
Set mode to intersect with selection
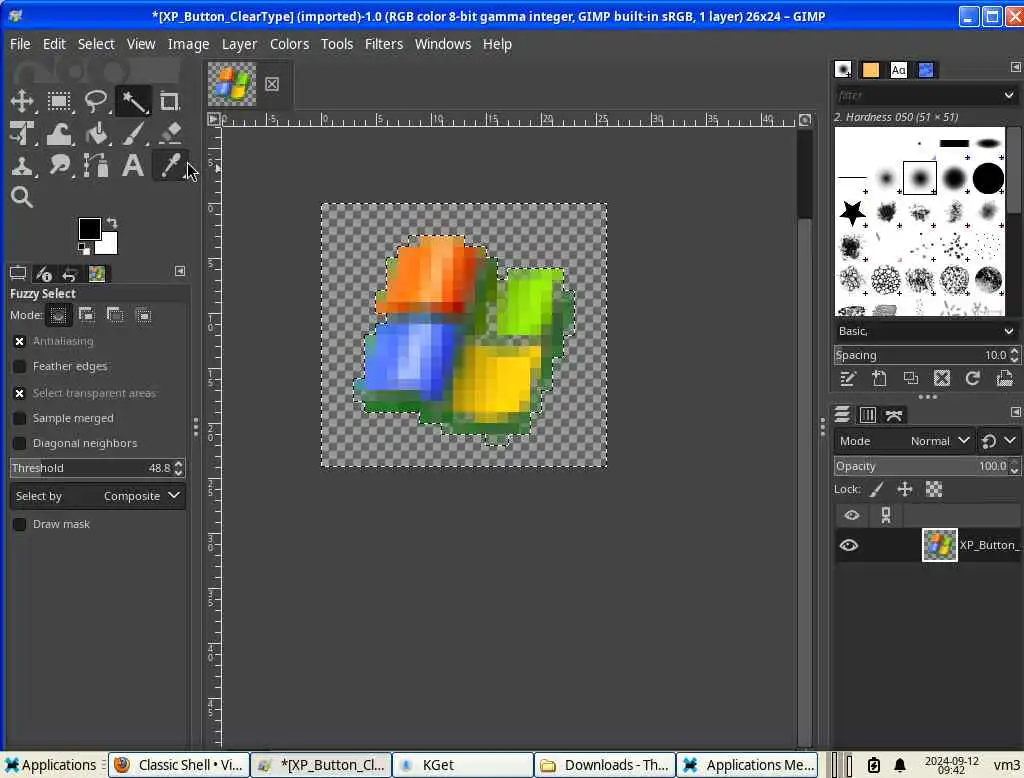click(143, 316)
